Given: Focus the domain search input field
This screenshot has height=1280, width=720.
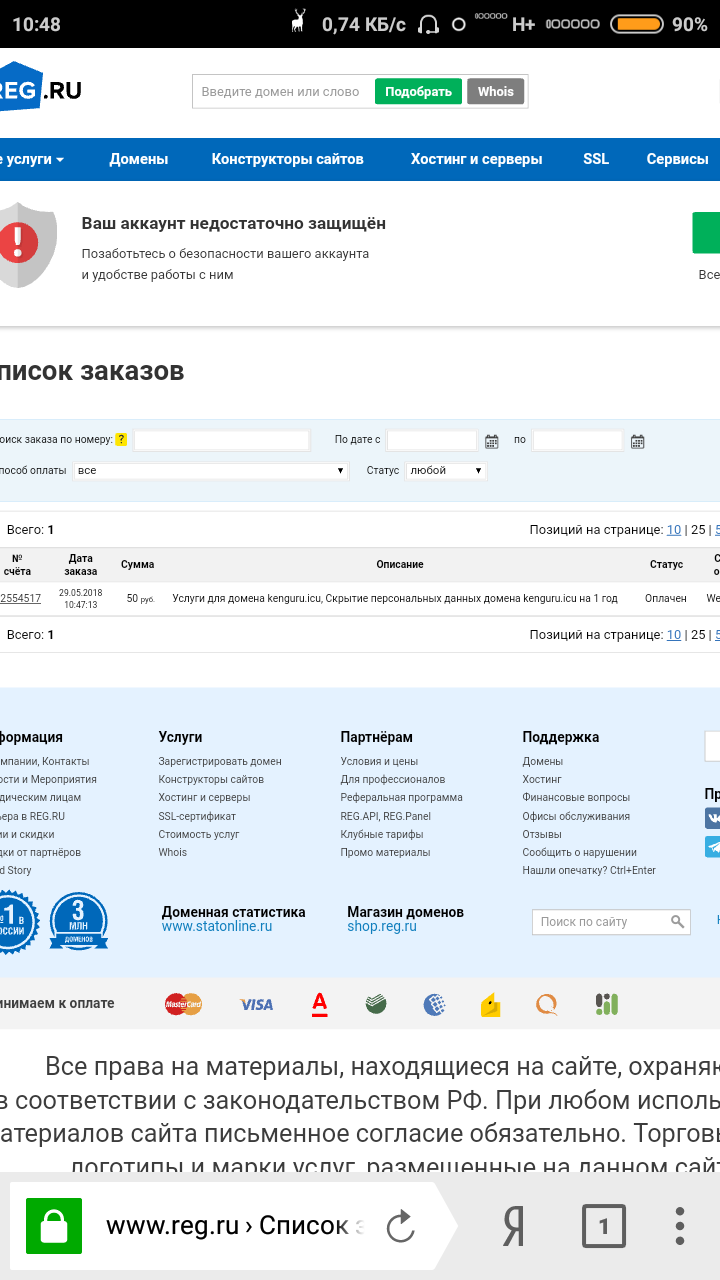Looking at the screenshot, I should (282, 92).
